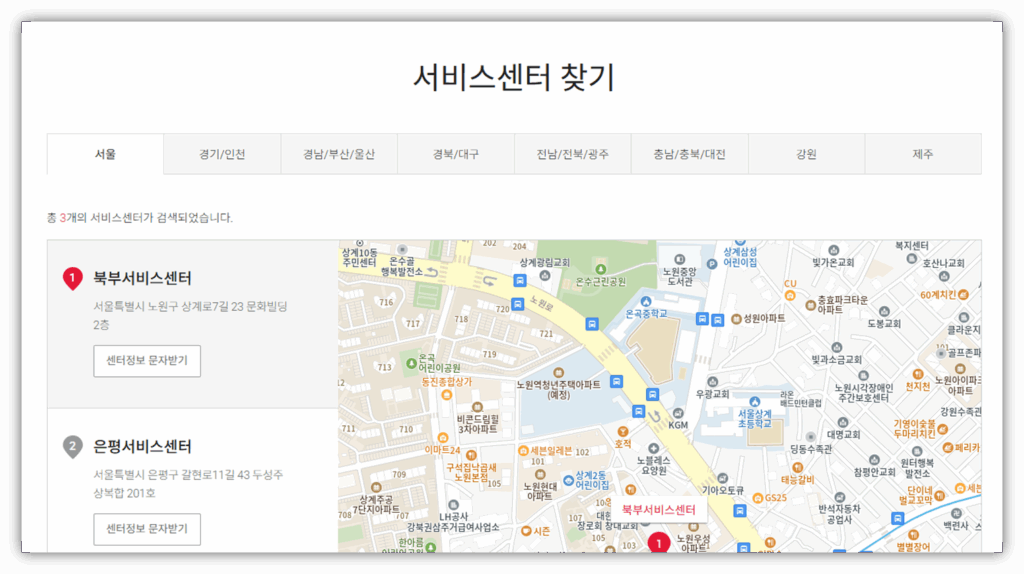Click the 60계치킨 restaurant icon

[963, 295]
